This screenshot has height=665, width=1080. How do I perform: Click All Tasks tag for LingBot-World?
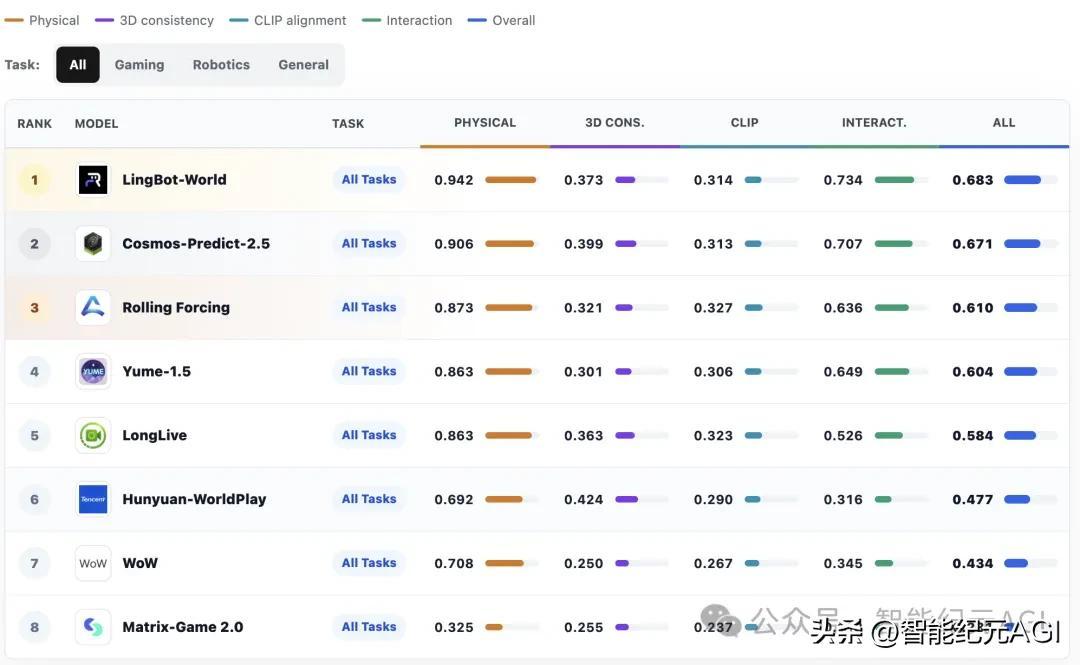[x=369, y=180]
